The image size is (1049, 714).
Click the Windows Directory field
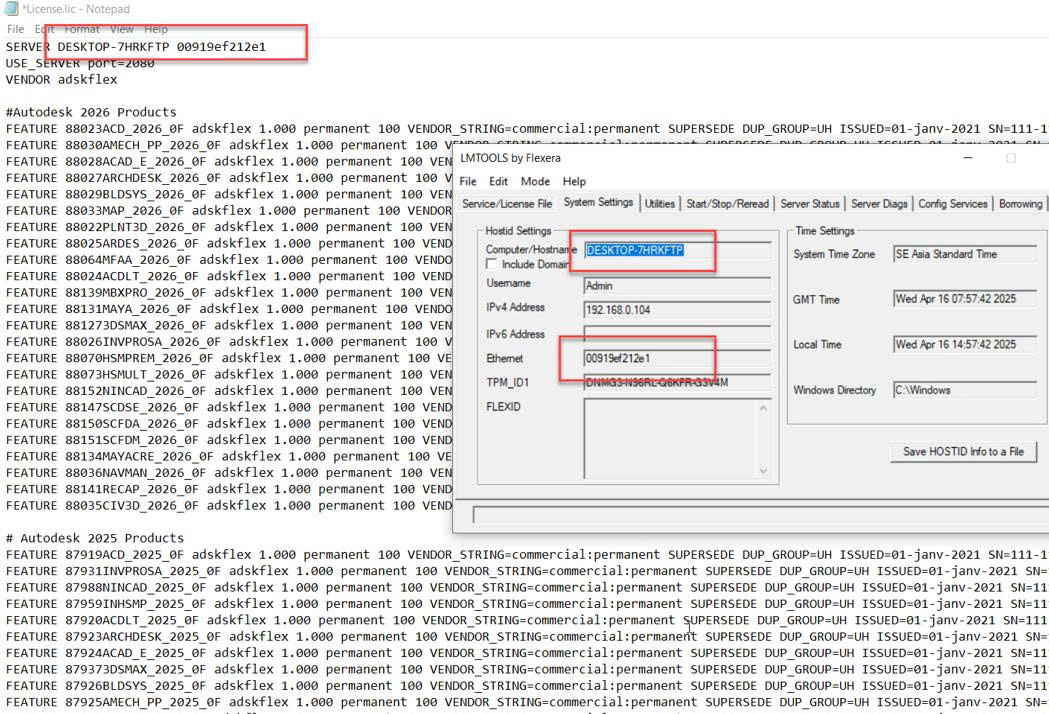[965, 390]
